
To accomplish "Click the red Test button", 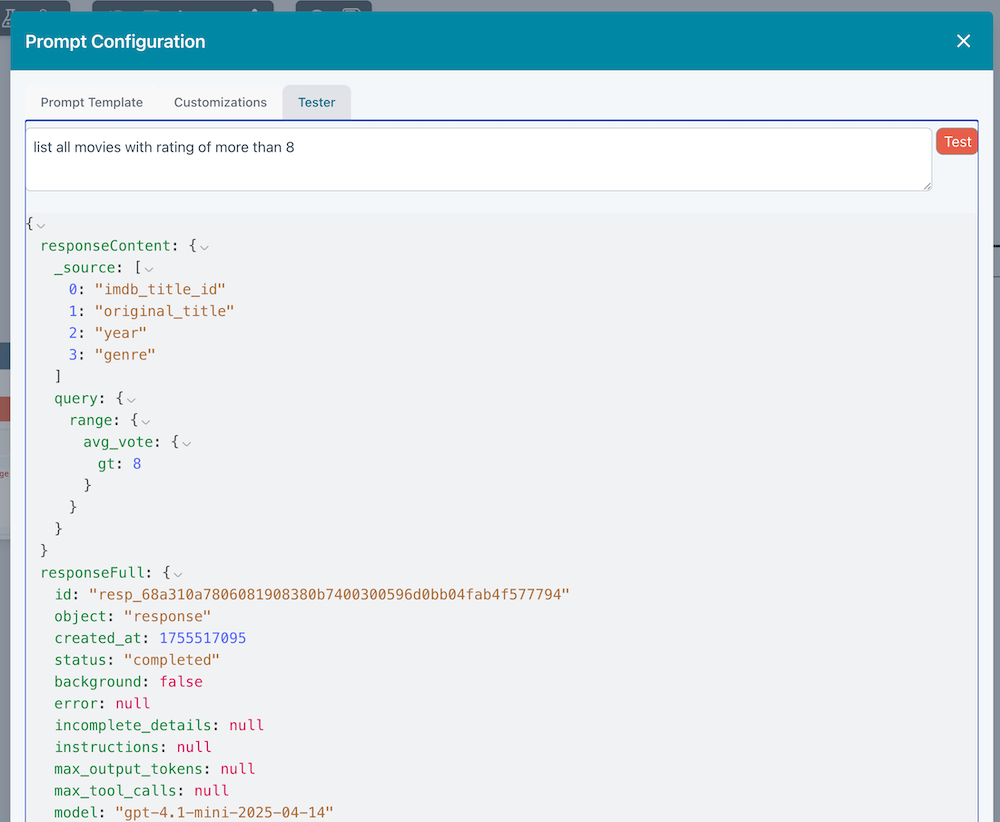I will pyautogui.click(x=957, y=142).
